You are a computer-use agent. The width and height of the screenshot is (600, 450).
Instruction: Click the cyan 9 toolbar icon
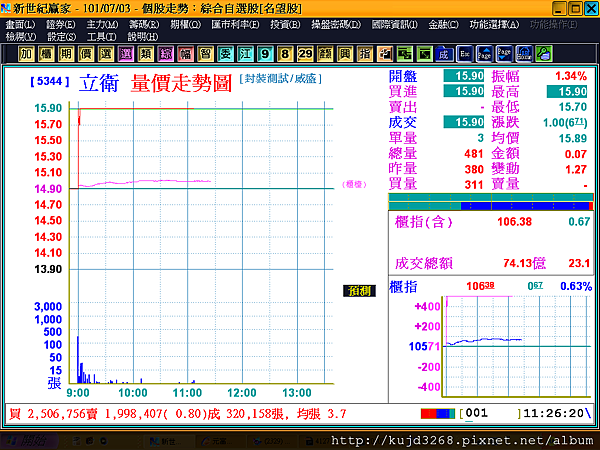click(x=265, y=54)
